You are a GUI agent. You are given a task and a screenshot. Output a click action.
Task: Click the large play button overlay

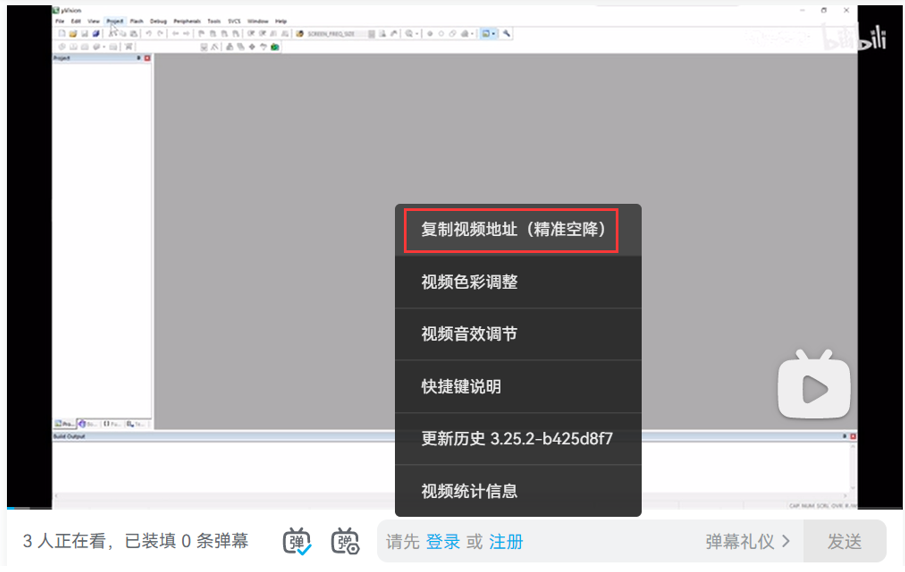click(815, 385)
